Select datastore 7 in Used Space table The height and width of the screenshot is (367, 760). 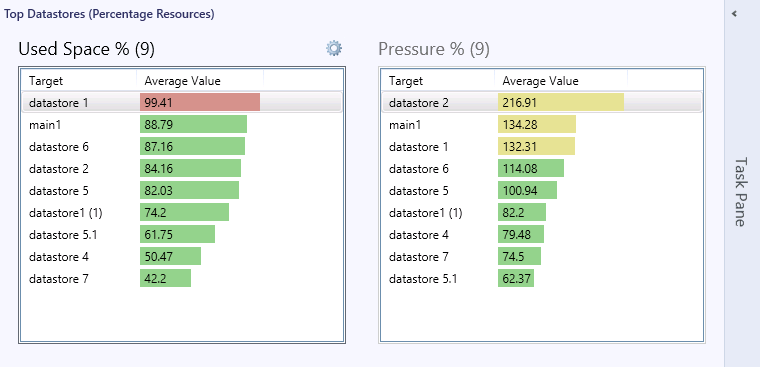(x=182, y=279)
